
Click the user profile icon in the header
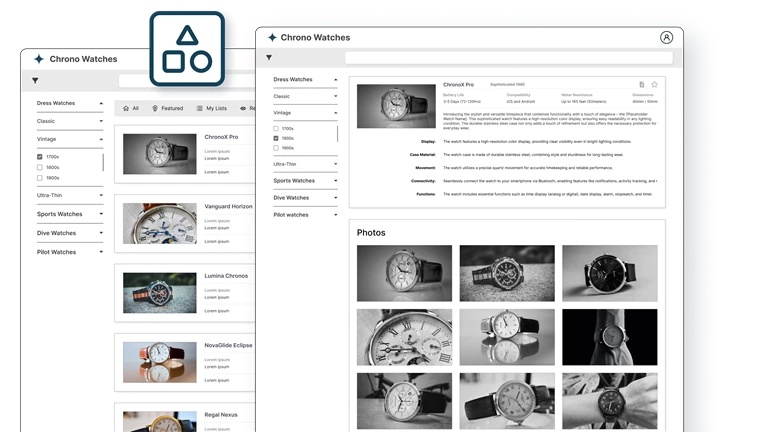pos(666,38)
